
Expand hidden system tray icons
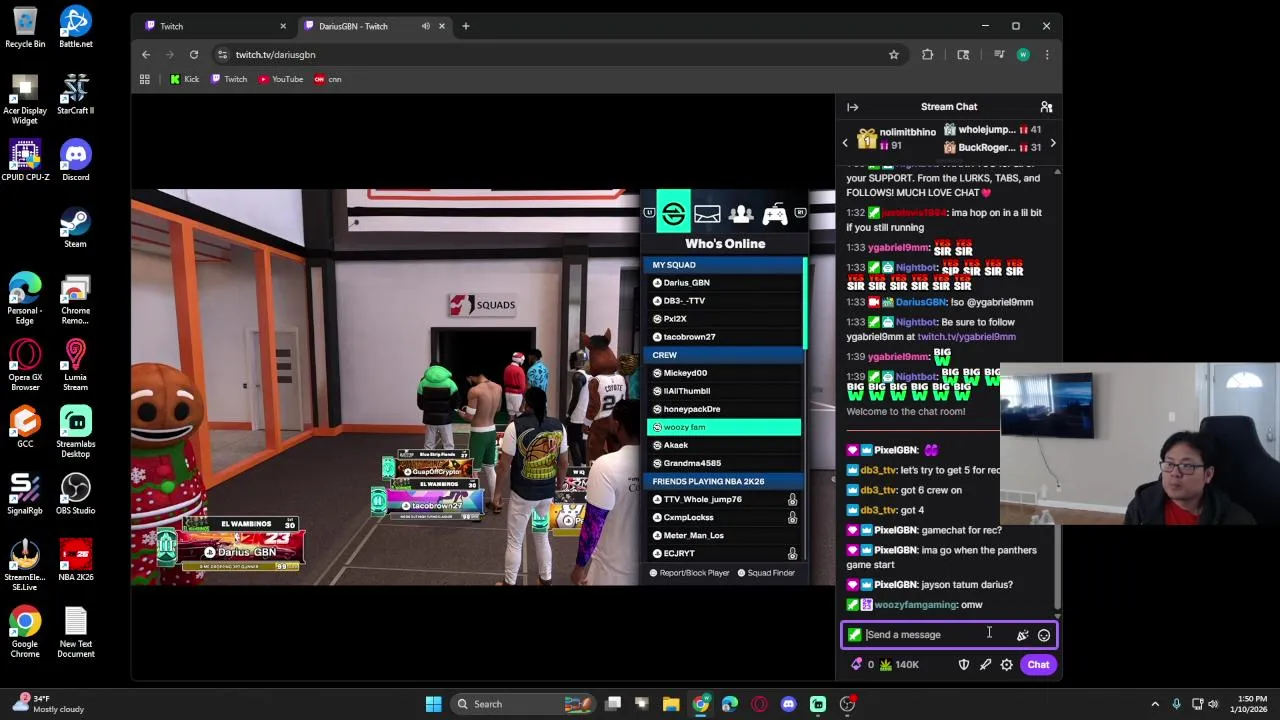pos(1155,704)
